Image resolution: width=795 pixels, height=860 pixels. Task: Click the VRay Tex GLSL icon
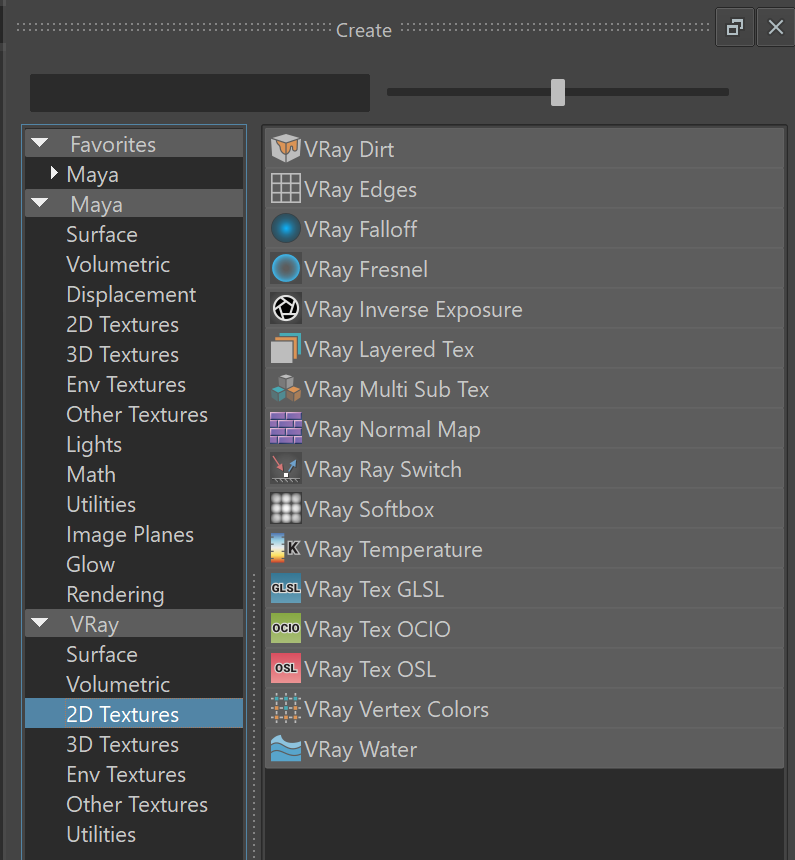click(x=285, y=589)
